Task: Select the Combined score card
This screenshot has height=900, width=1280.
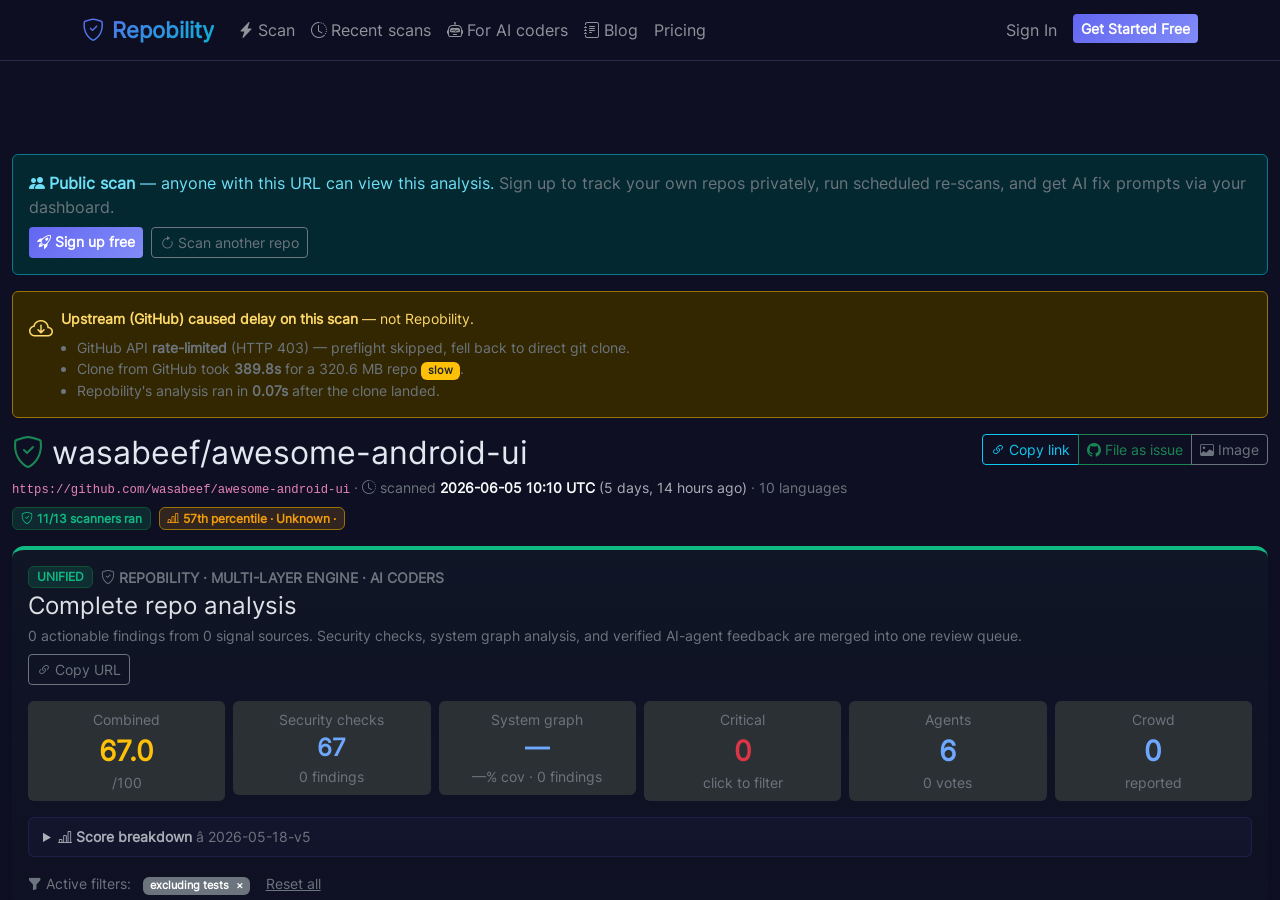Action: [x=126, y=751]
